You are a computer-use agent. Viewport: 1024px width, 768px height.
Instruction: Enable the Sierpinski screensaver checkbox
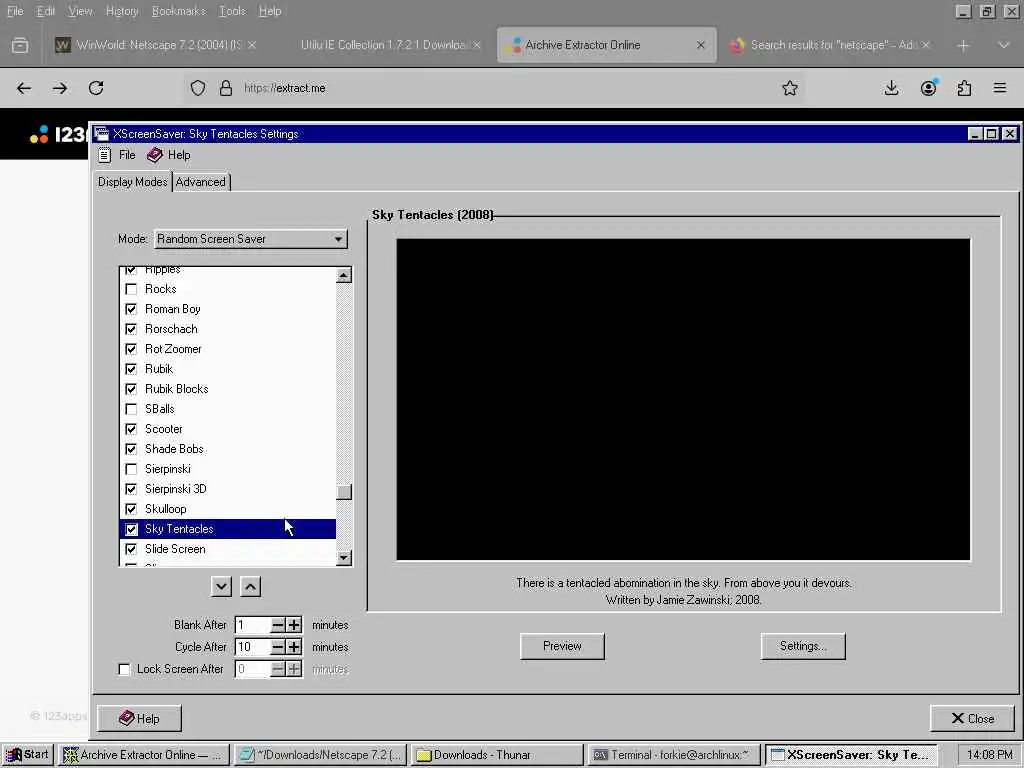point(131,469)
